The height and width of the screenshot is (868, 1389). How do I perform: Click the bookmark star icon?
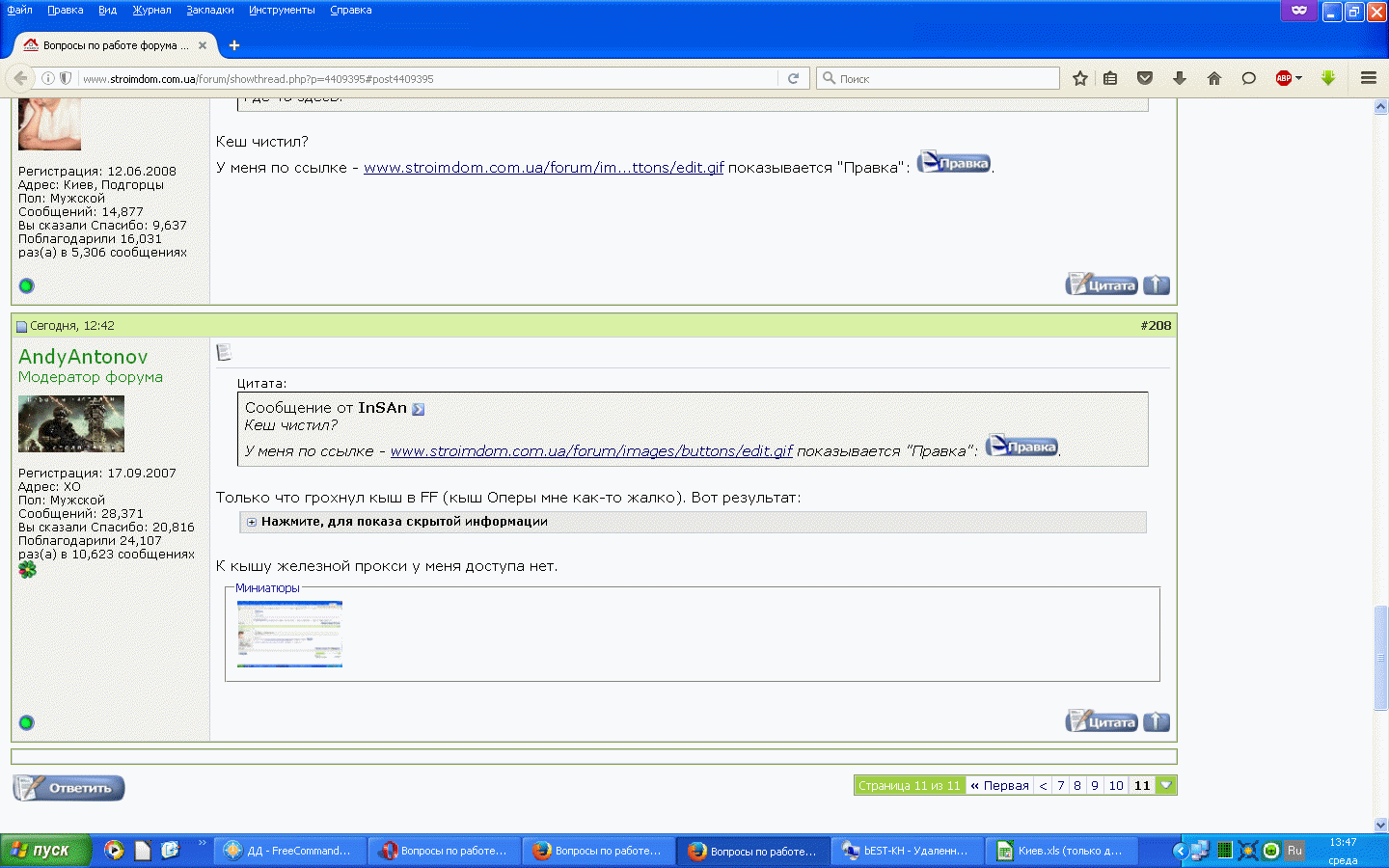coord(1079,78)
